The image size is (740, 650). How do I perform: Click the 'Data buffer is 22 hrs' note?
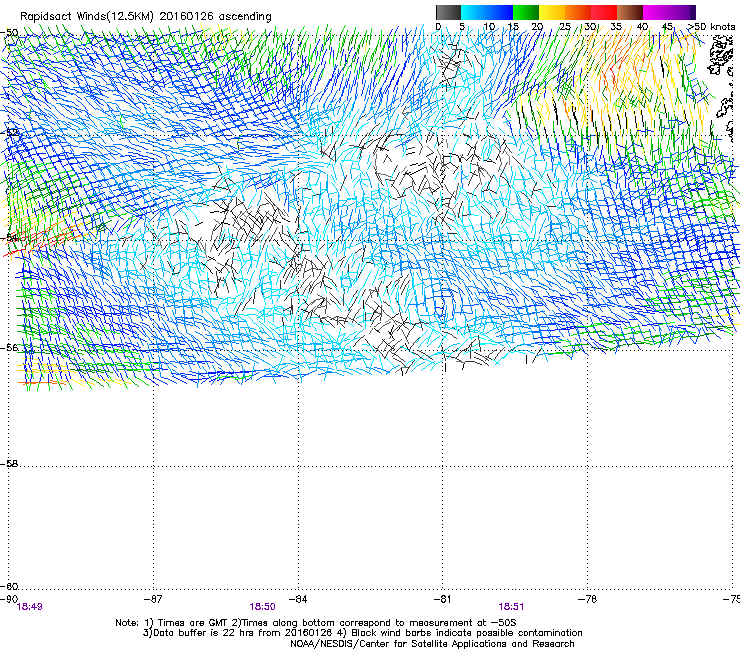362,633
